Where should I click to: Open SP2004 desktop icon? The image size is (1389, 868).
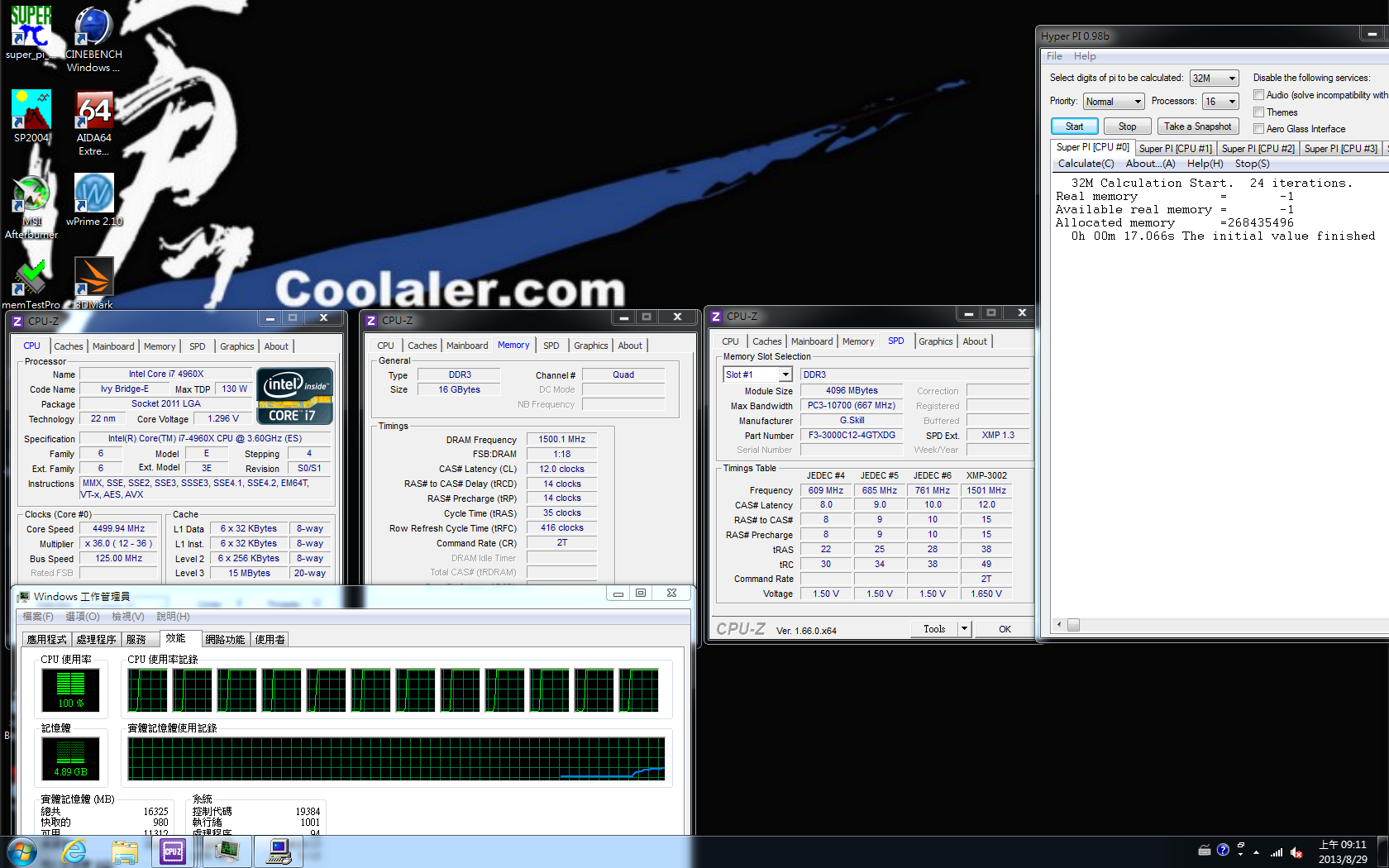click(31, 117)
